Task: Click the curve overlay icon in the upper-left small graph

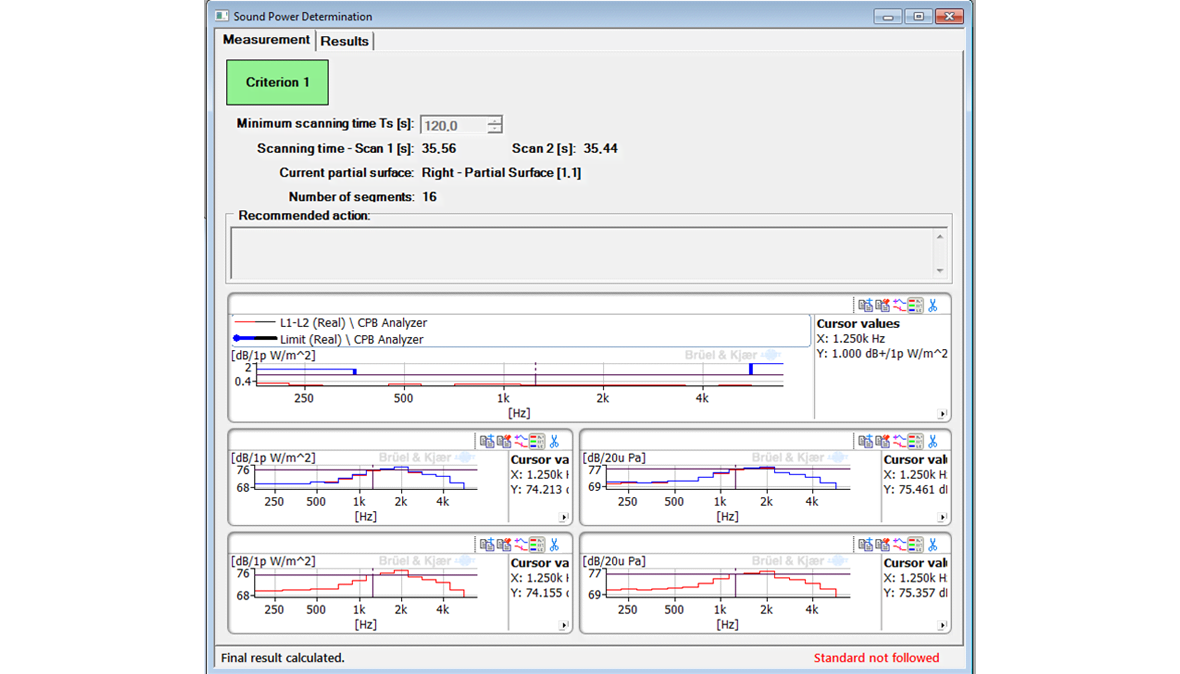Action: click(x=520, y=441)
